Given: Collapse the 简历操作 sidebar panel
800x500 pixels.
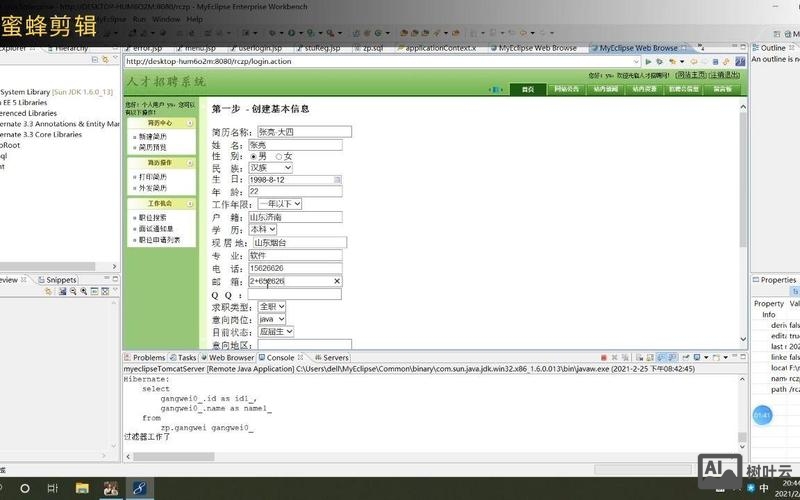Looking at the screenshot, I should pos(189,163).
